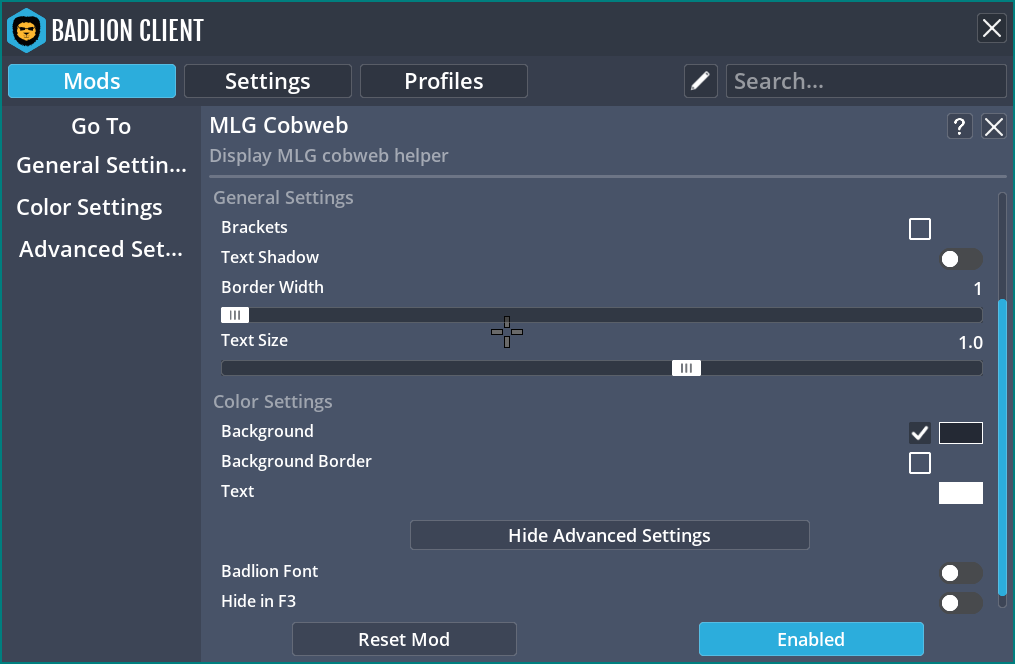The width and height of the screenshot is (1015, 664).
Task: Open the question mark help icon
Action: click(x=959, y=126)
